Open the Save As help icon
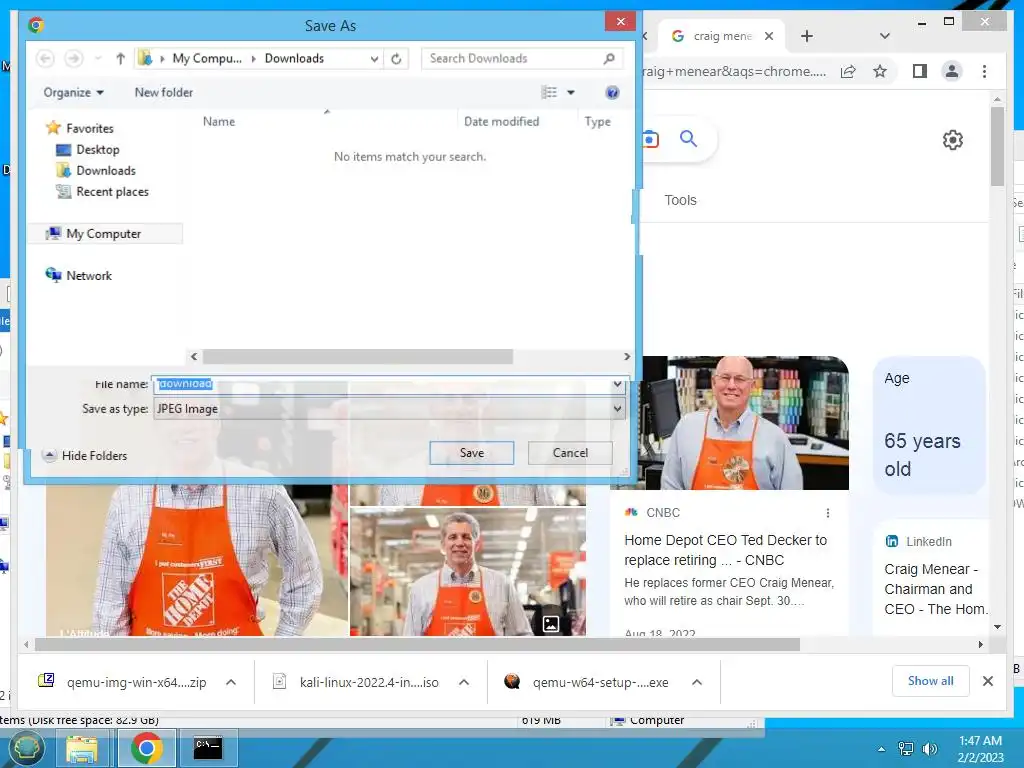1024x768 pixels. 612,93
